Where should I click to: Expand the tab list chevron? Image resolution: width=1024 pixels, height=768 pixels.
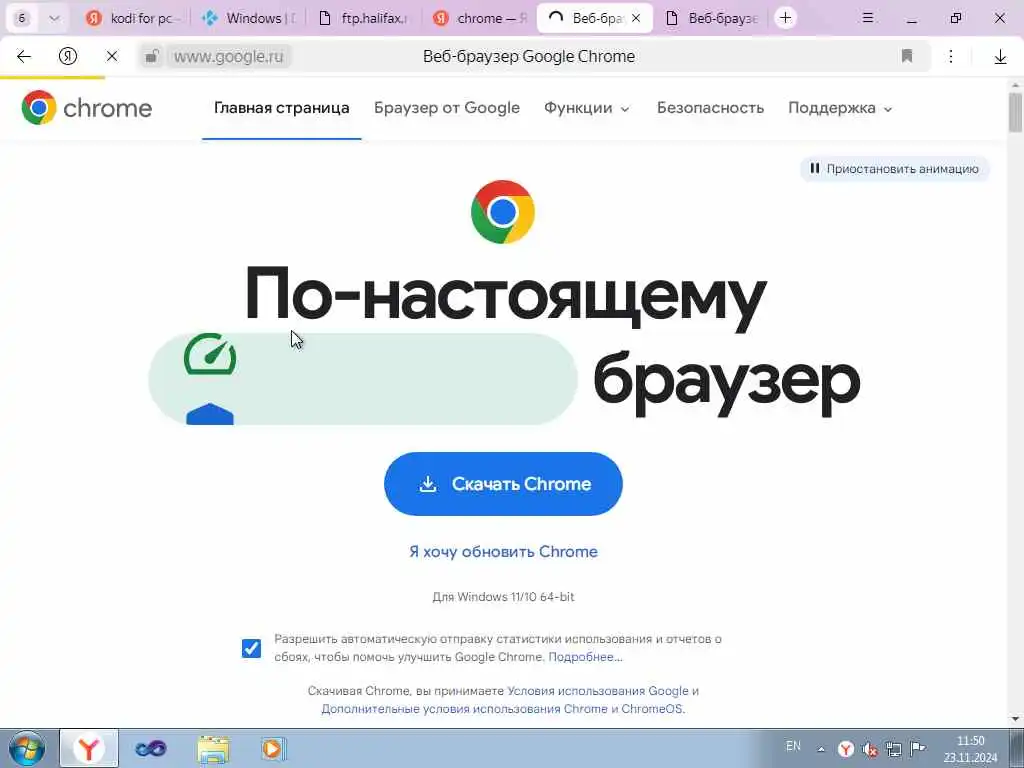(x=54, y=18)
